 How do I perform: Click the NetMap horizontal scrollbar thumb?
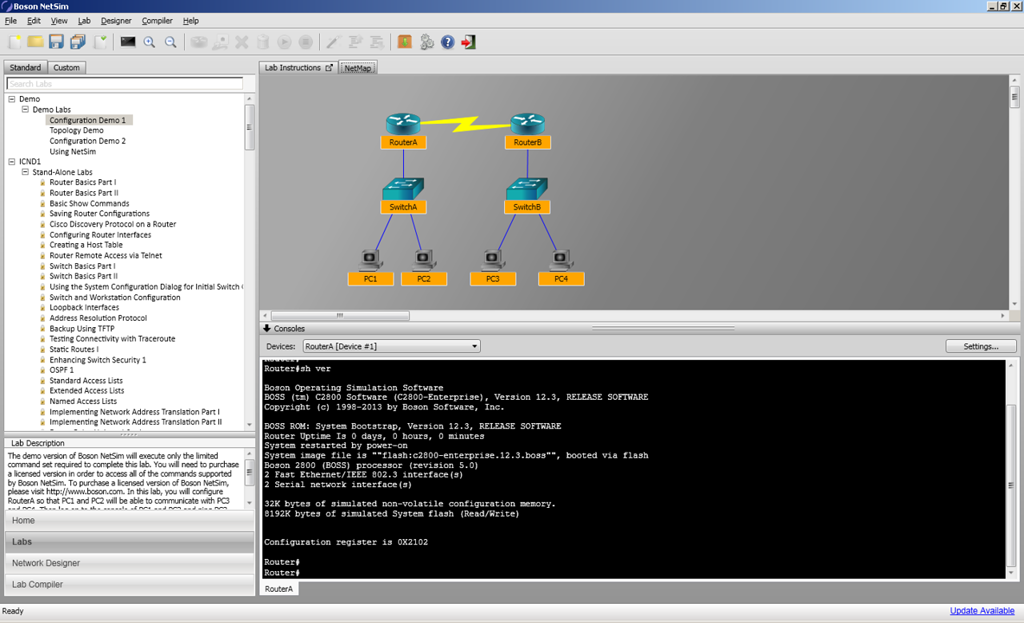340,315
